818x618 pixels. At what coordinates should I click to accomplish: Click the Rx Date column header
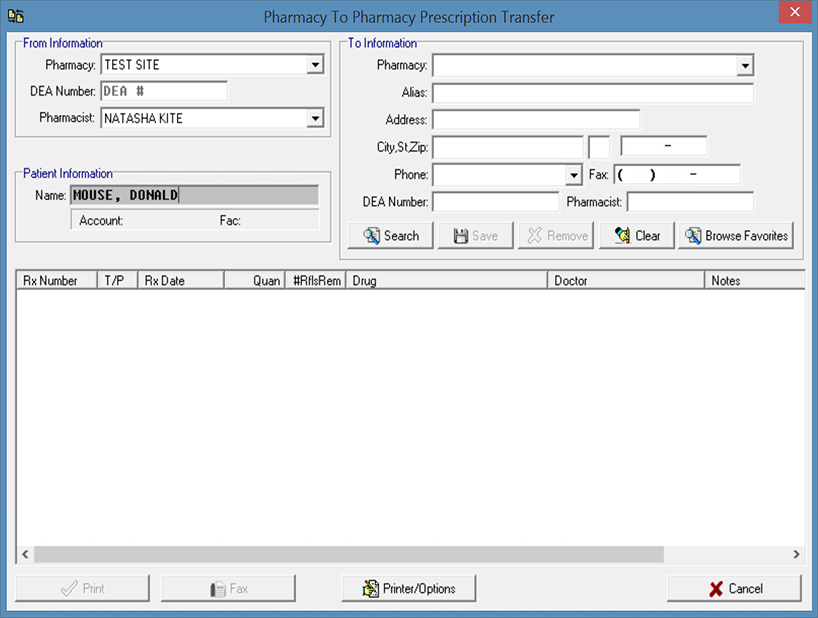click(x=180, y=281)
